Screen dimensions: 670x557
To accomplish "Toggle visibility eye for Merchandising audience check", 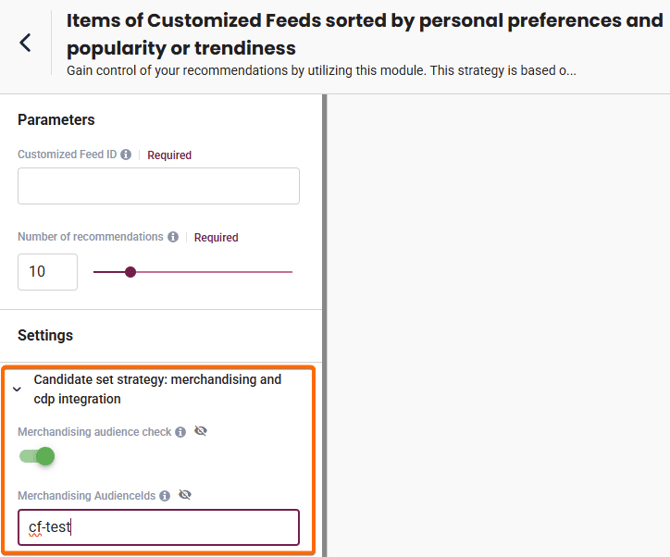I will [x=200, y=432].
